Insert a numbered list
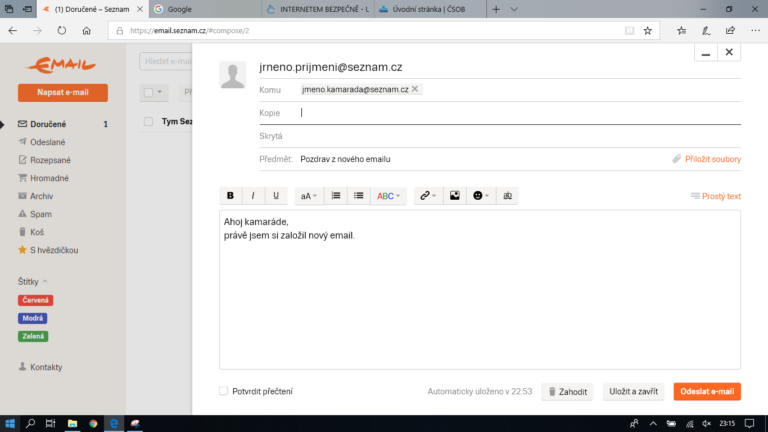This screenshot has height=432, width=768. 336,196
